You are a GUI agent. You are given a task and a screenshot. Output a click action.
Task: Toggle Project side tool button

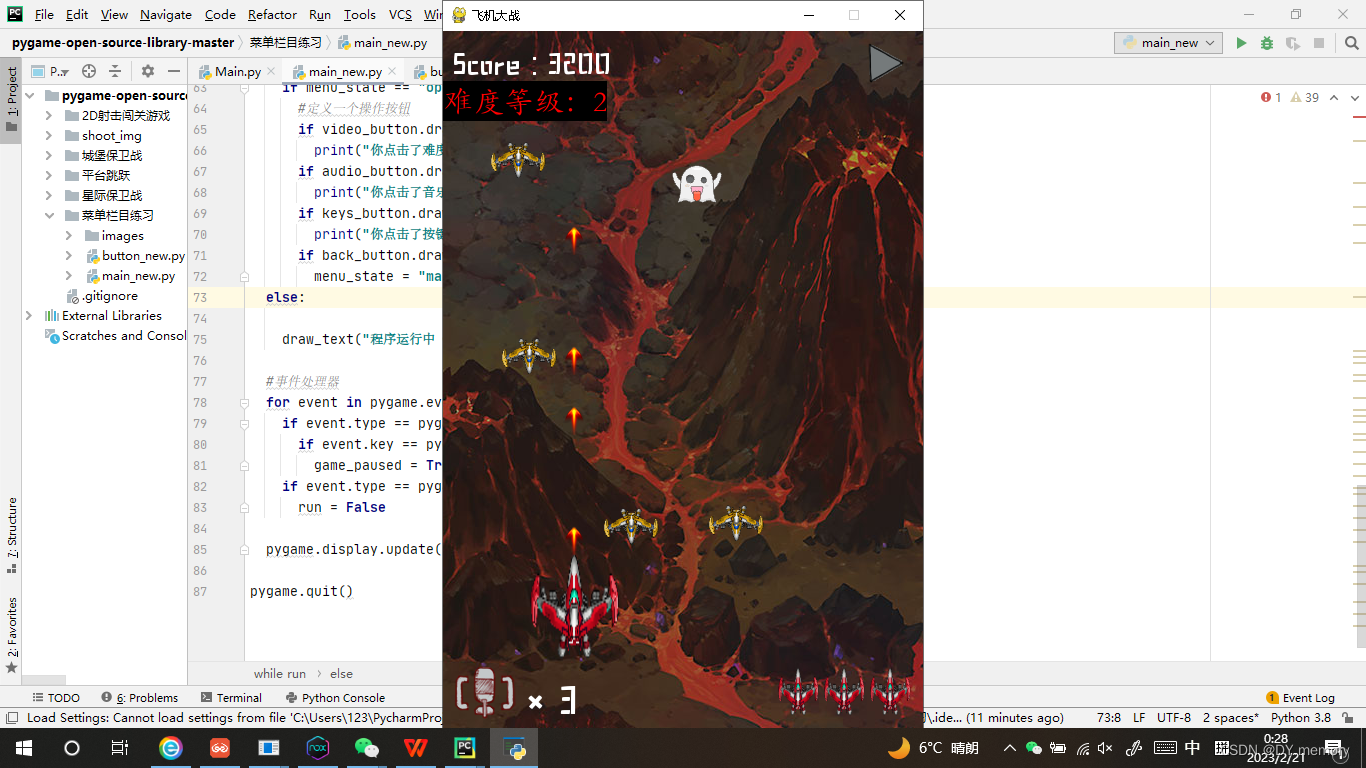11,99
